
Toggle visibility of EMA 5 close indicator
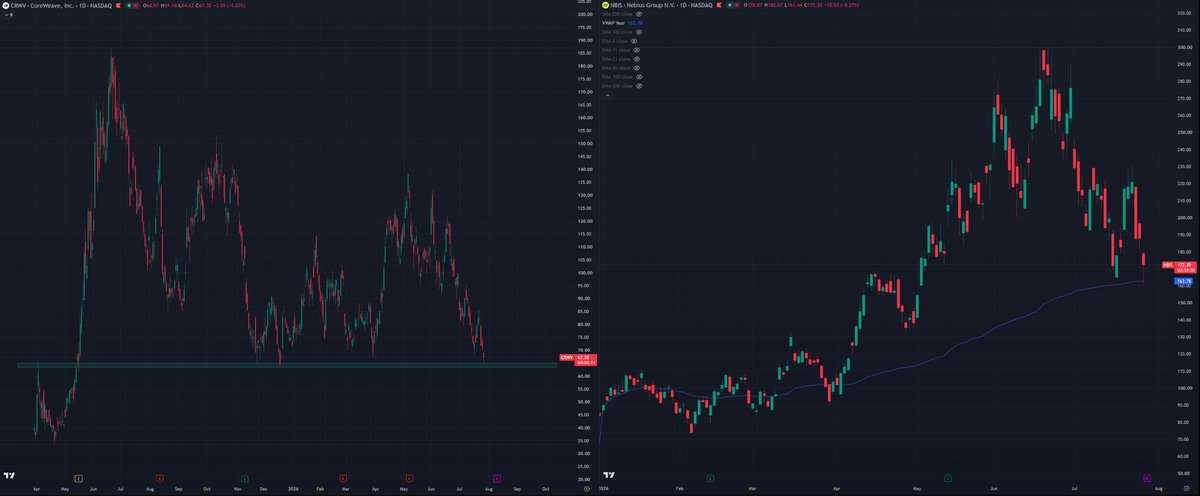tap(634, 41)
